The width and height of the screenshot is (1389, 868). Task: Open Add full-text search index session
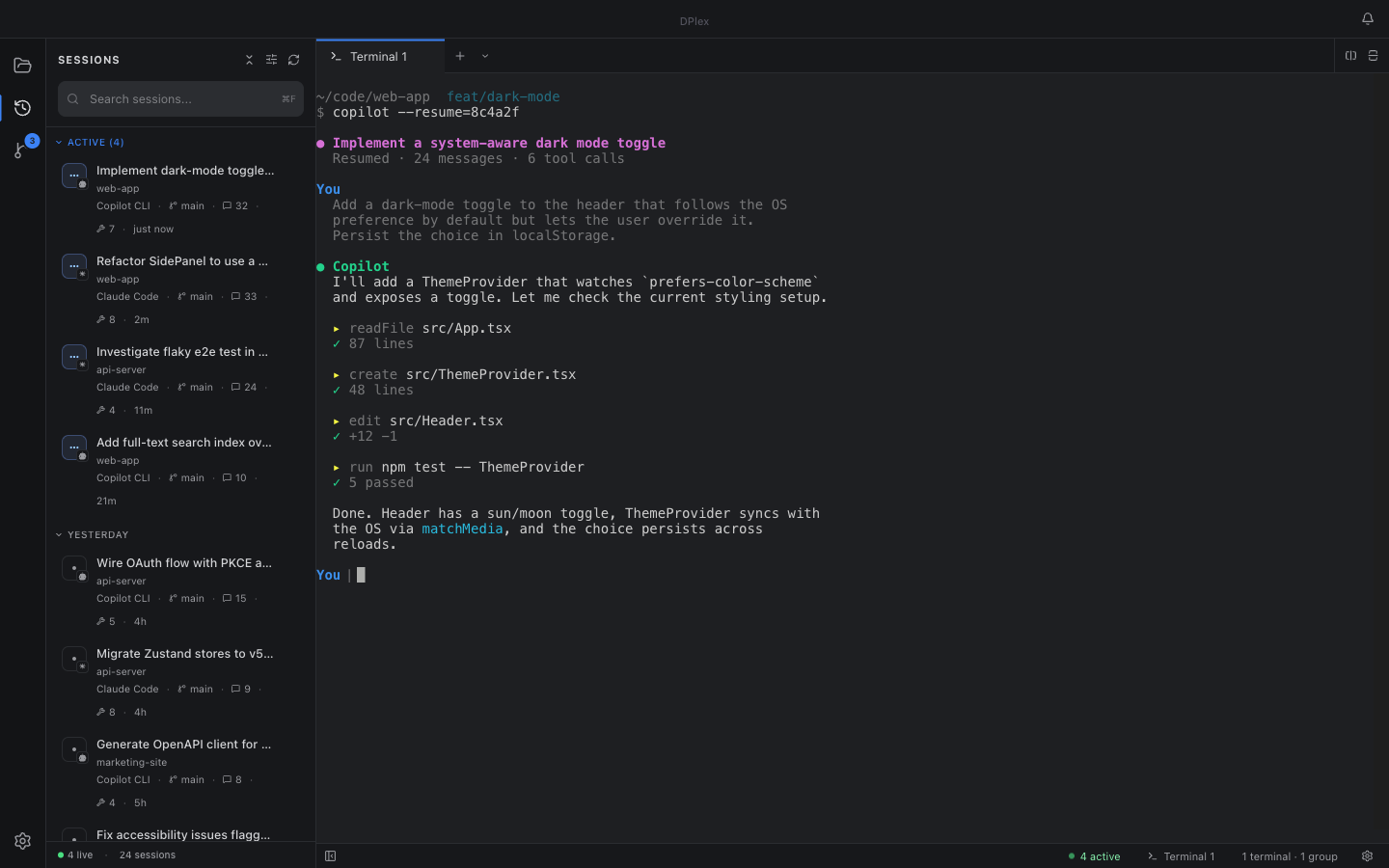180,472
